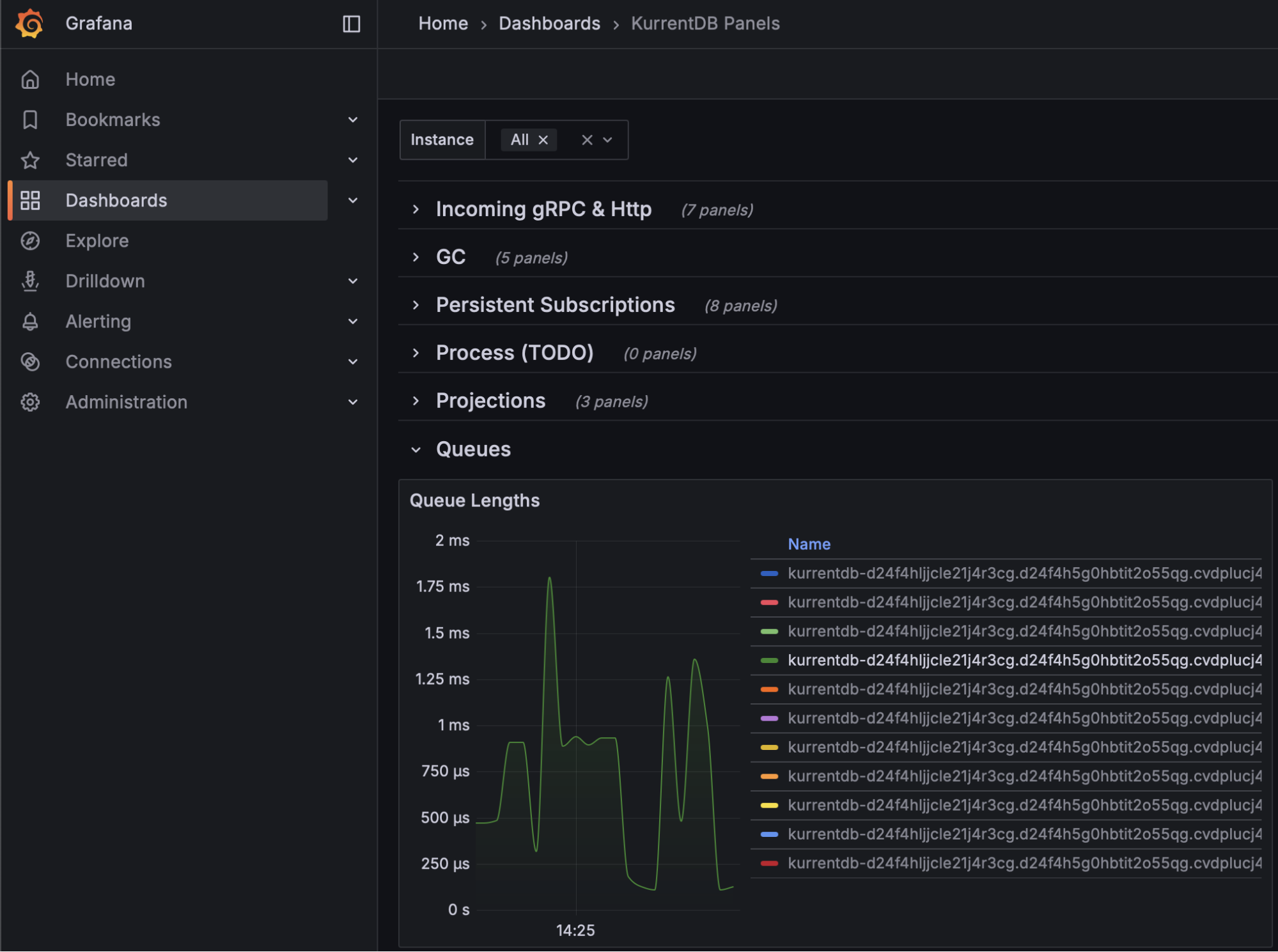Click the Explore compass icon

30,241
